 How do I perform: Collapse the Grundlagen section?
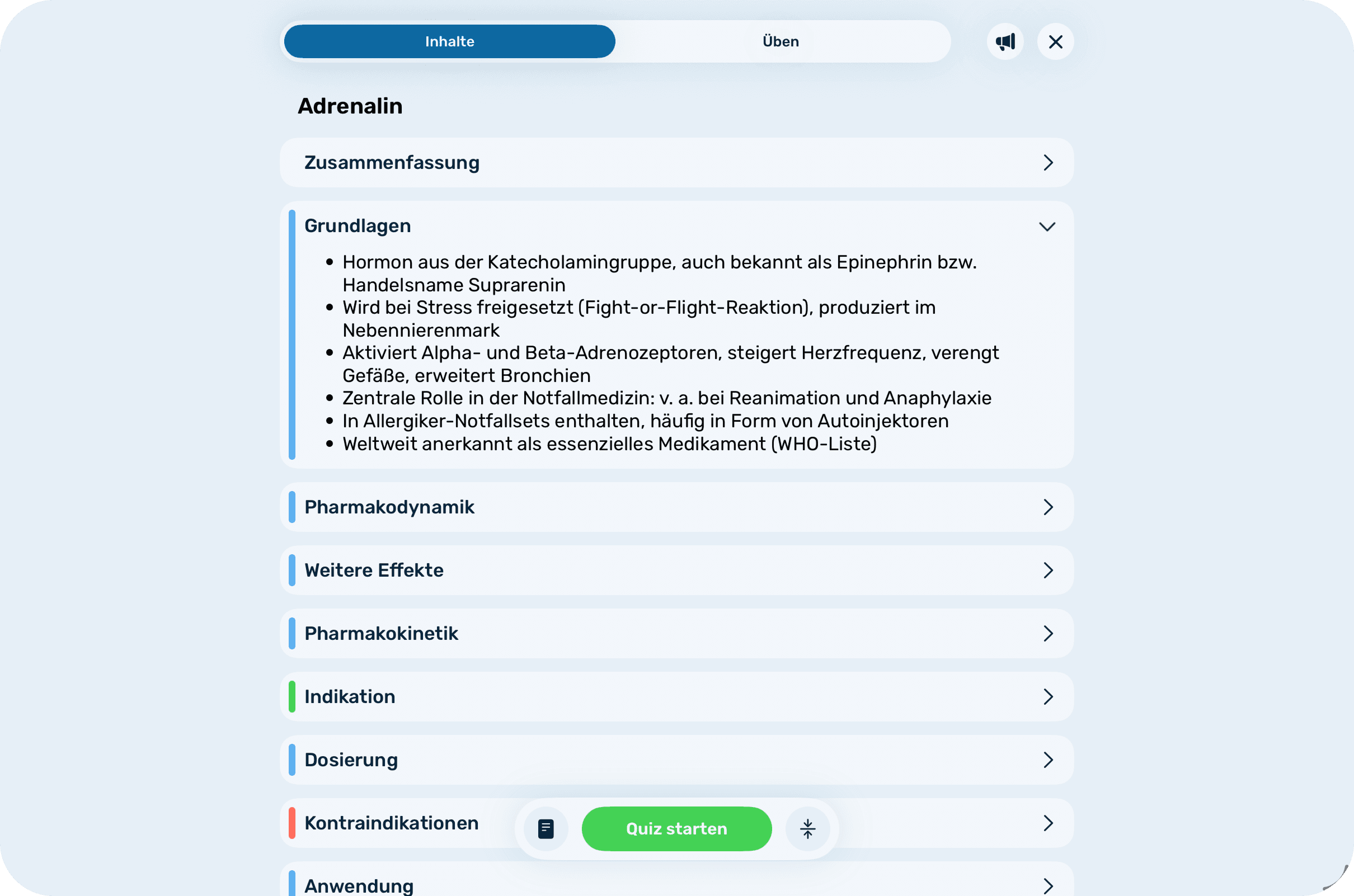pyautogui.click(x=1047, y=226)
